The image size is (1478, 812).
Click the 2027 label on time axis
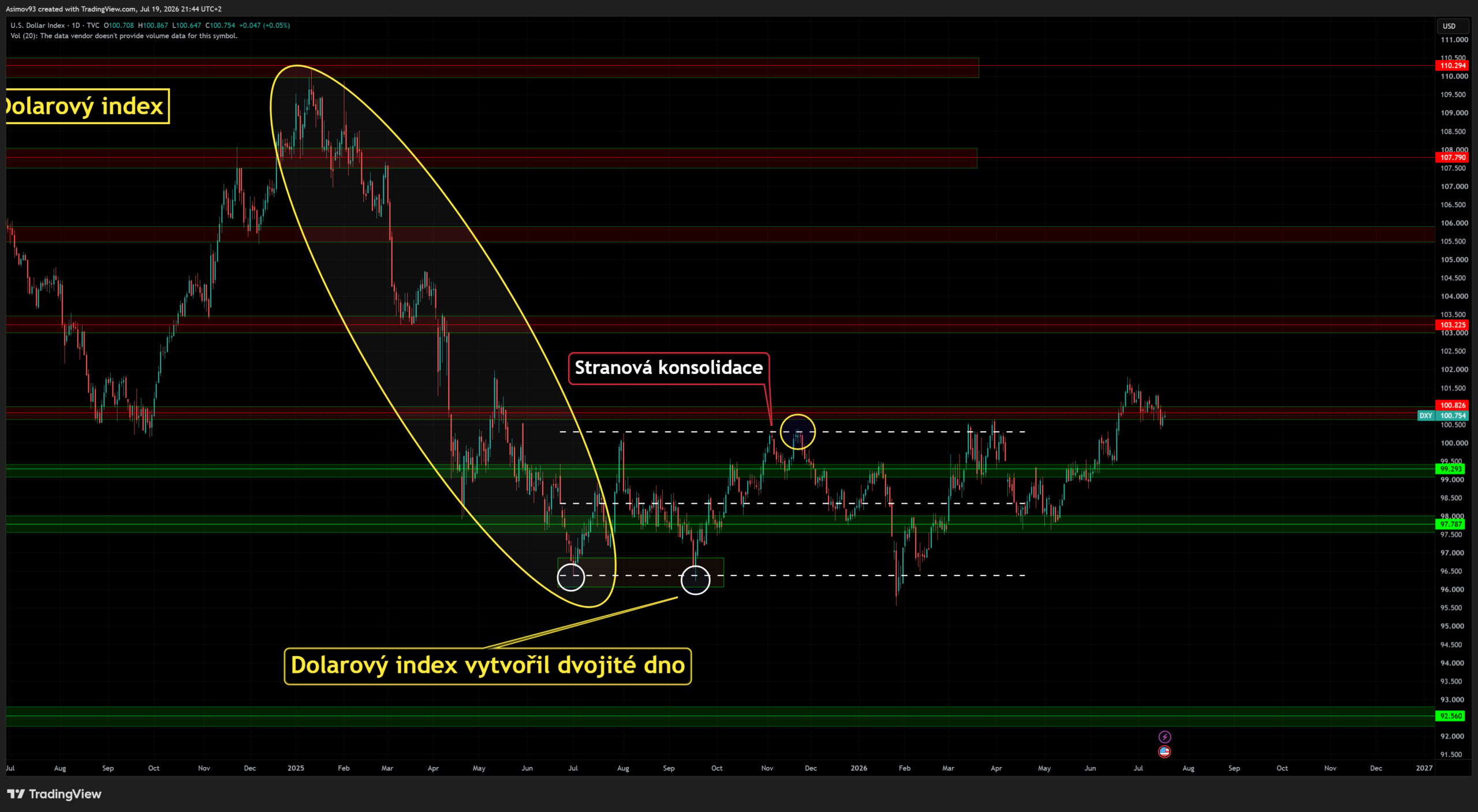tap(1424, 768)
